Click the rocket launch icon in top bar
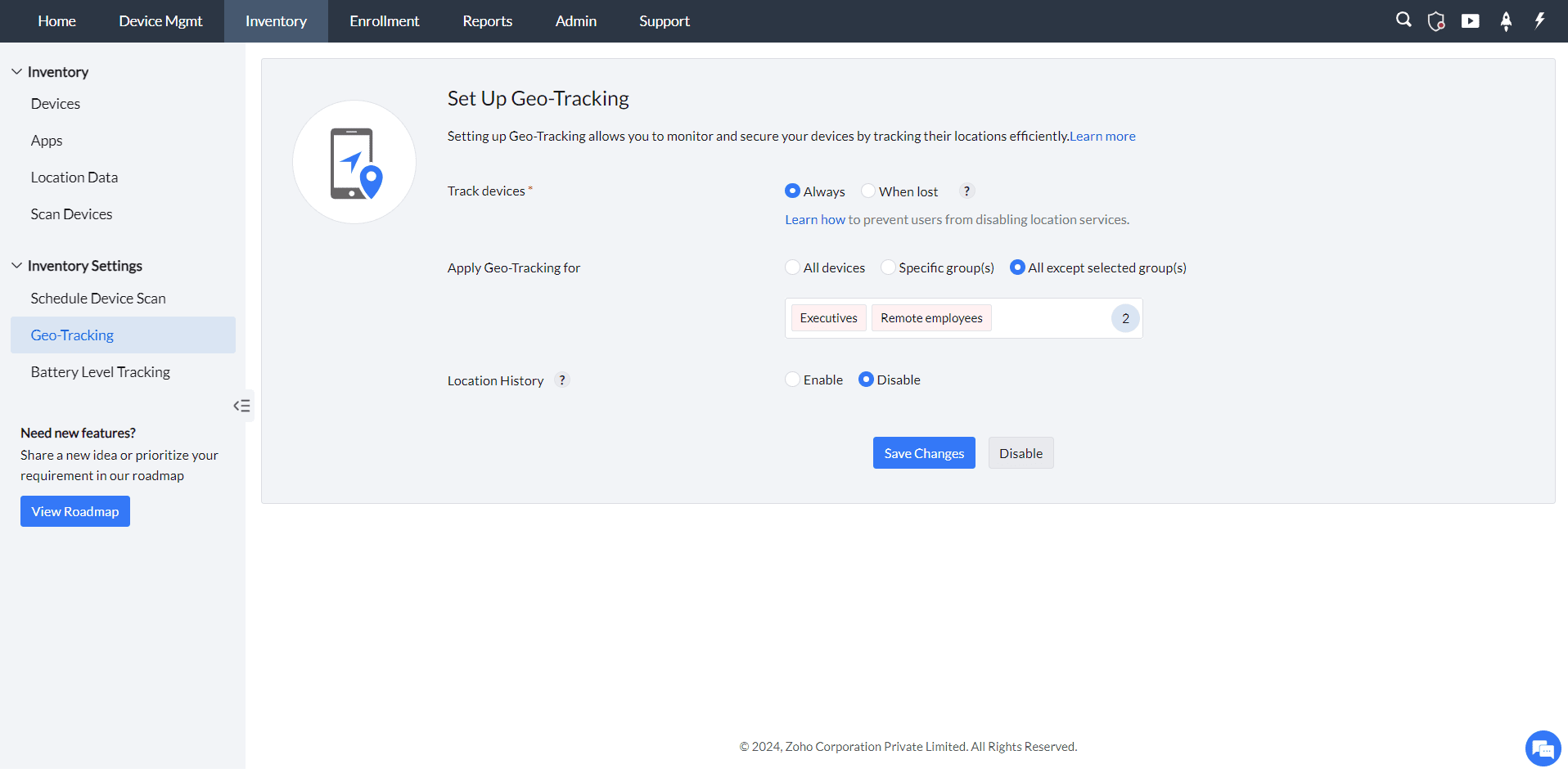 click(1506, 20)
